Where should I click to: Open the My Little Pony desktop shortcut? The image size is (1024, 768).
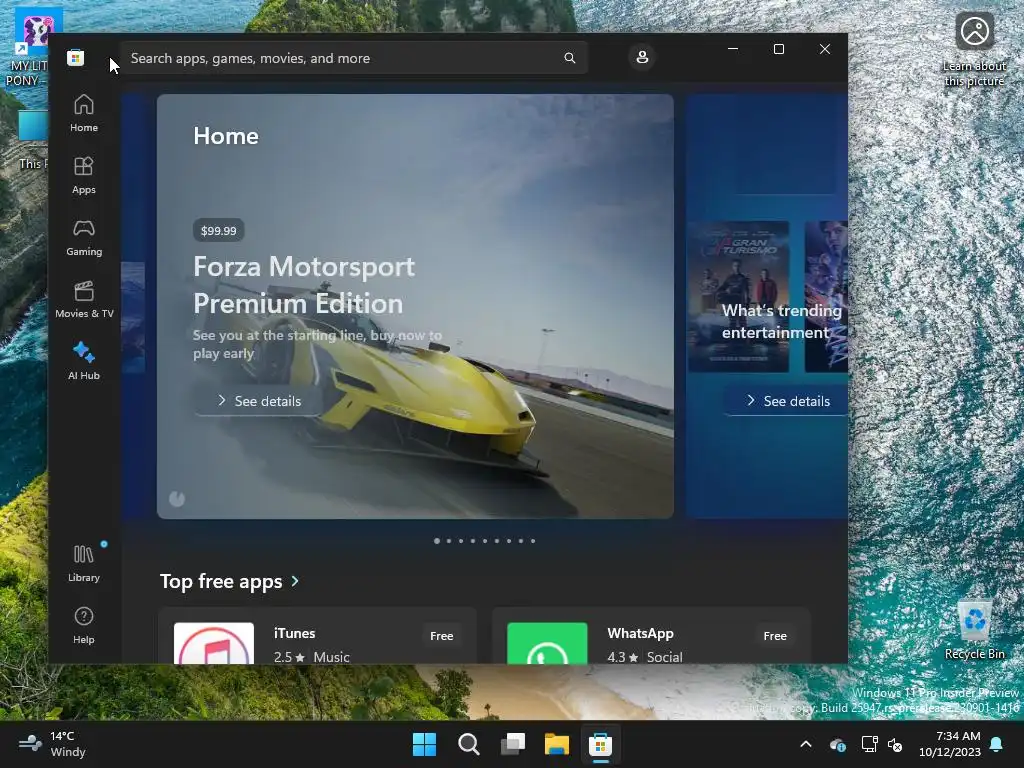click(33, 47)
